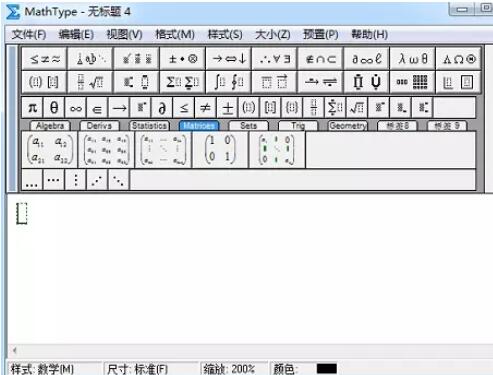Open the set theory symbols palette
Screen dimensions: 493x375
click(x=321, y=59)
